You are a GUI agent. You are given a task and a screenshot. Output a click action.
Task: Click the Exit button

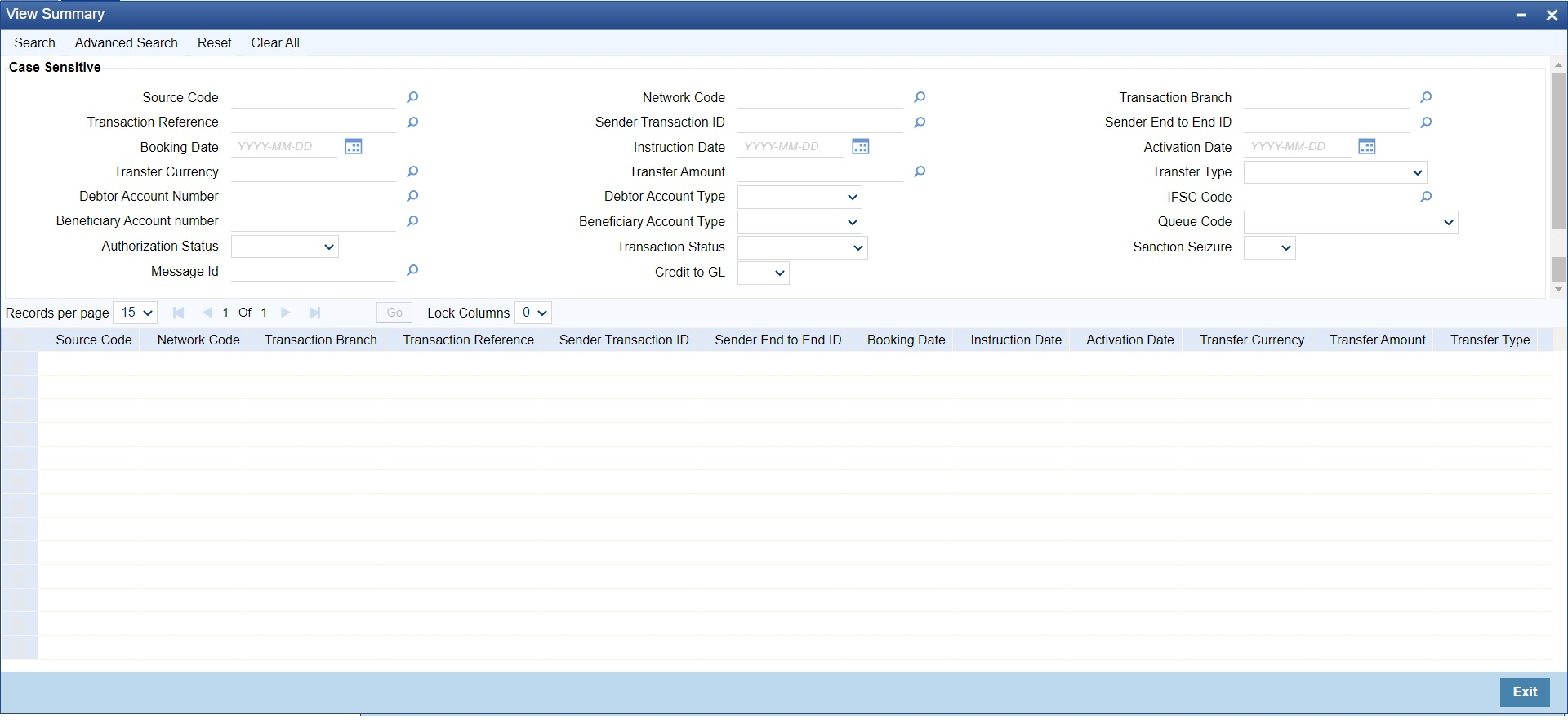point(1525,691)
